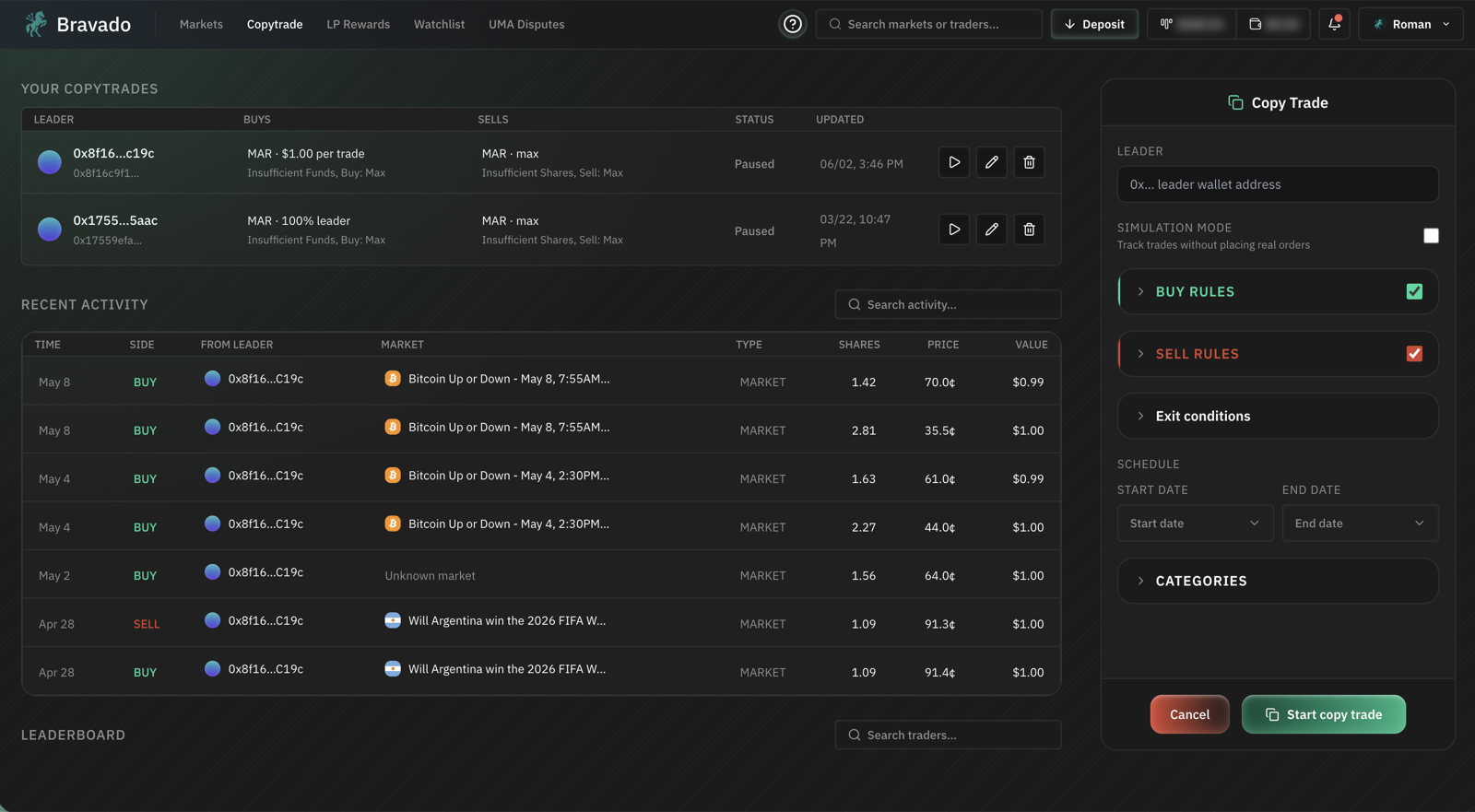1475x812 pixels.
Task: Focus the Search markets or traders field
Action: (x=928, y=24)
